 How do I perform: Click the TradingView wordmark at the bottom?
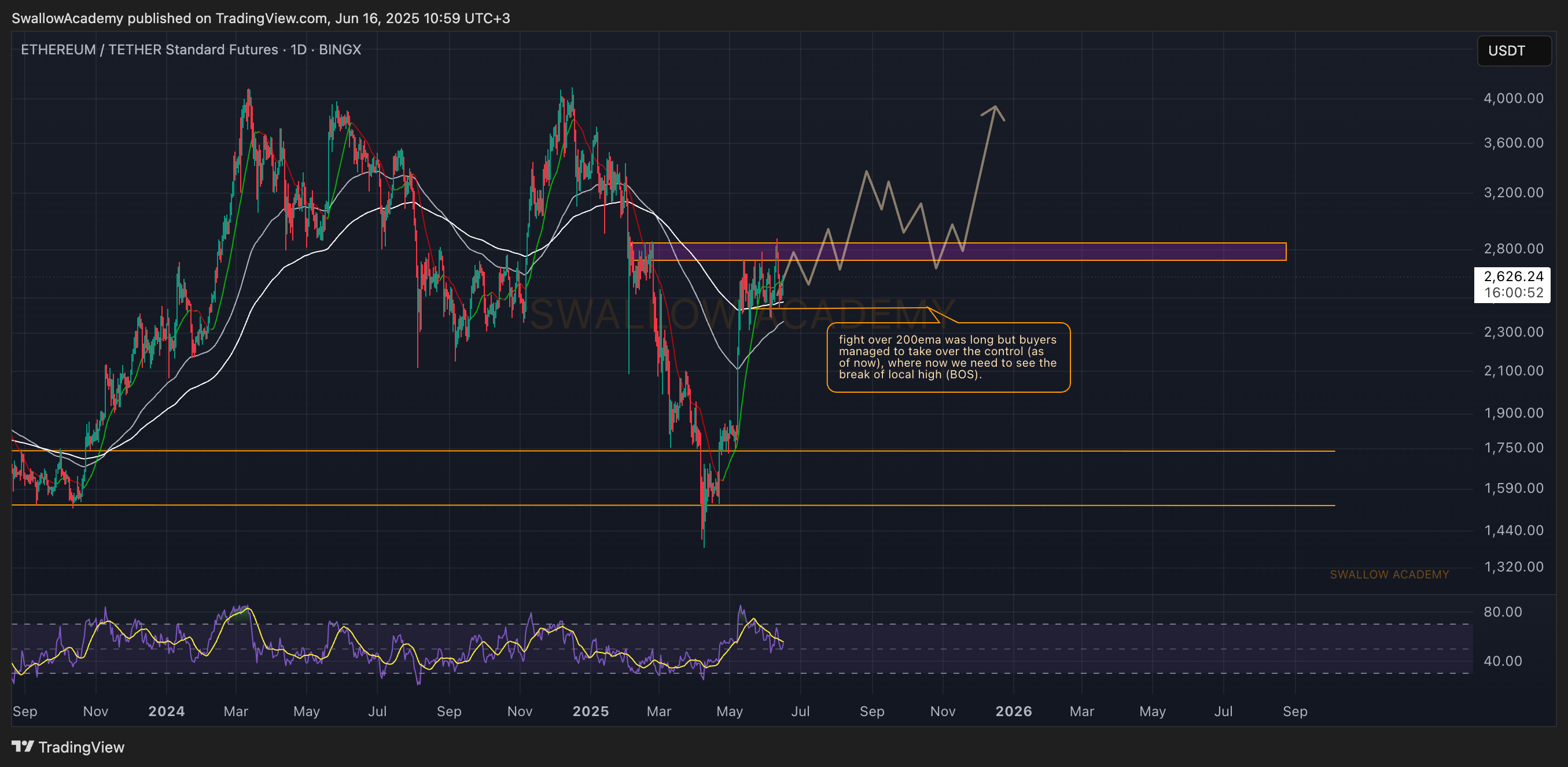(82, 747)
